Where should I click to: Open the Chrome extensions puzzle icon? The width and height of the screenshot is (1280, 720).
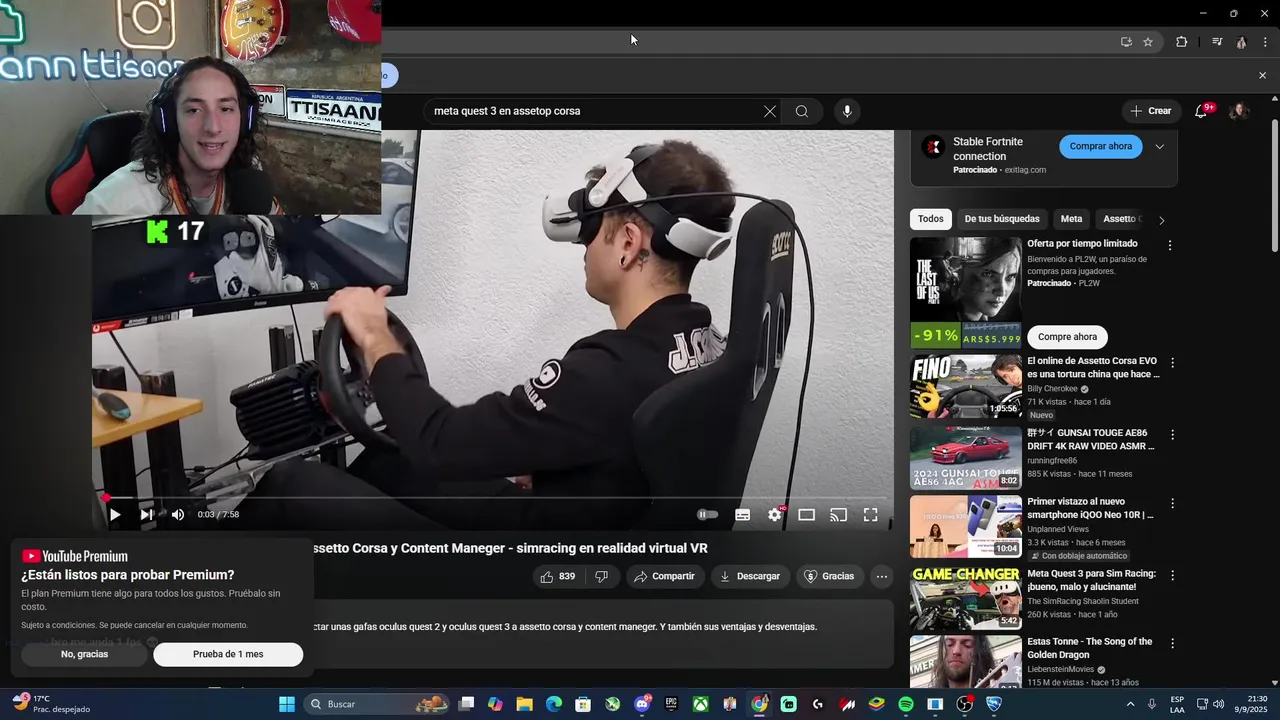(x=1182, y=42)
